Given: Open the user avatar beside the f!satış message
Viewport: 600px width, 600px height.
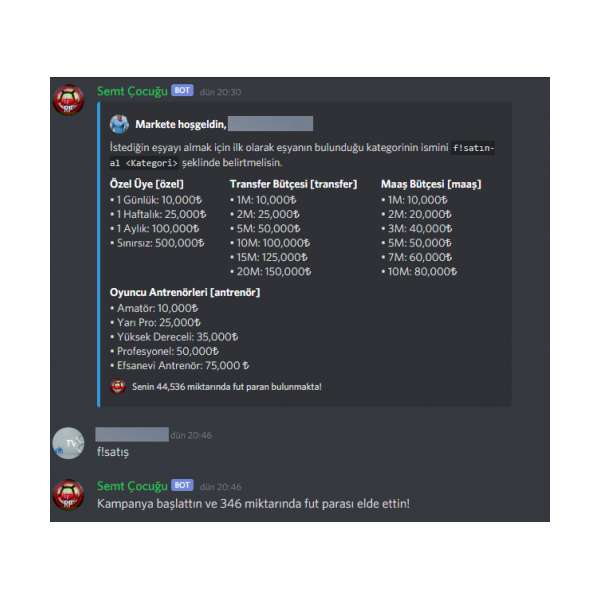Looking at the screenshot, I should click(x=68, y=443).
